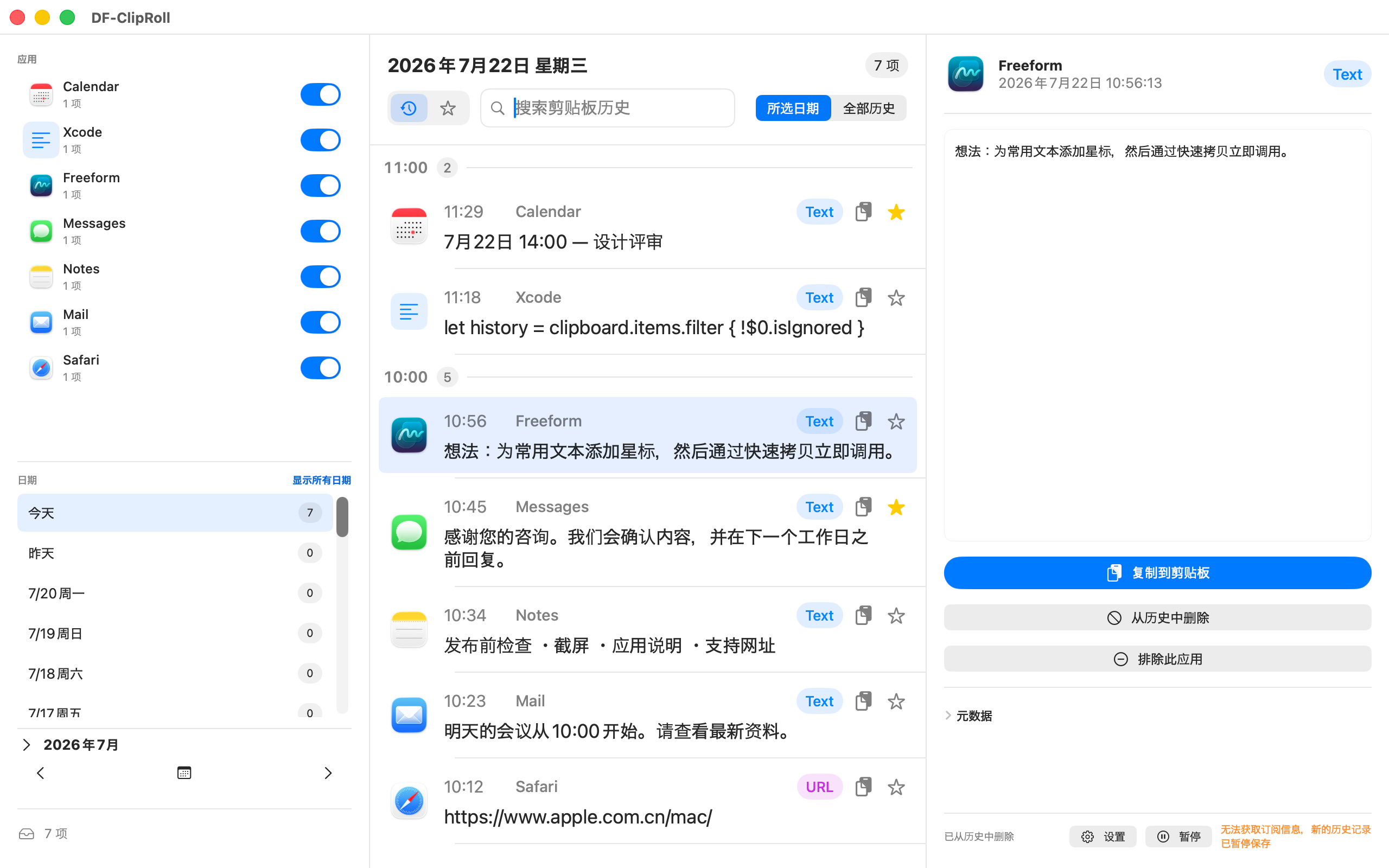Toggle Messages app switch off
This screenshot has width=1389, height=868.
(x=320, y=231)
